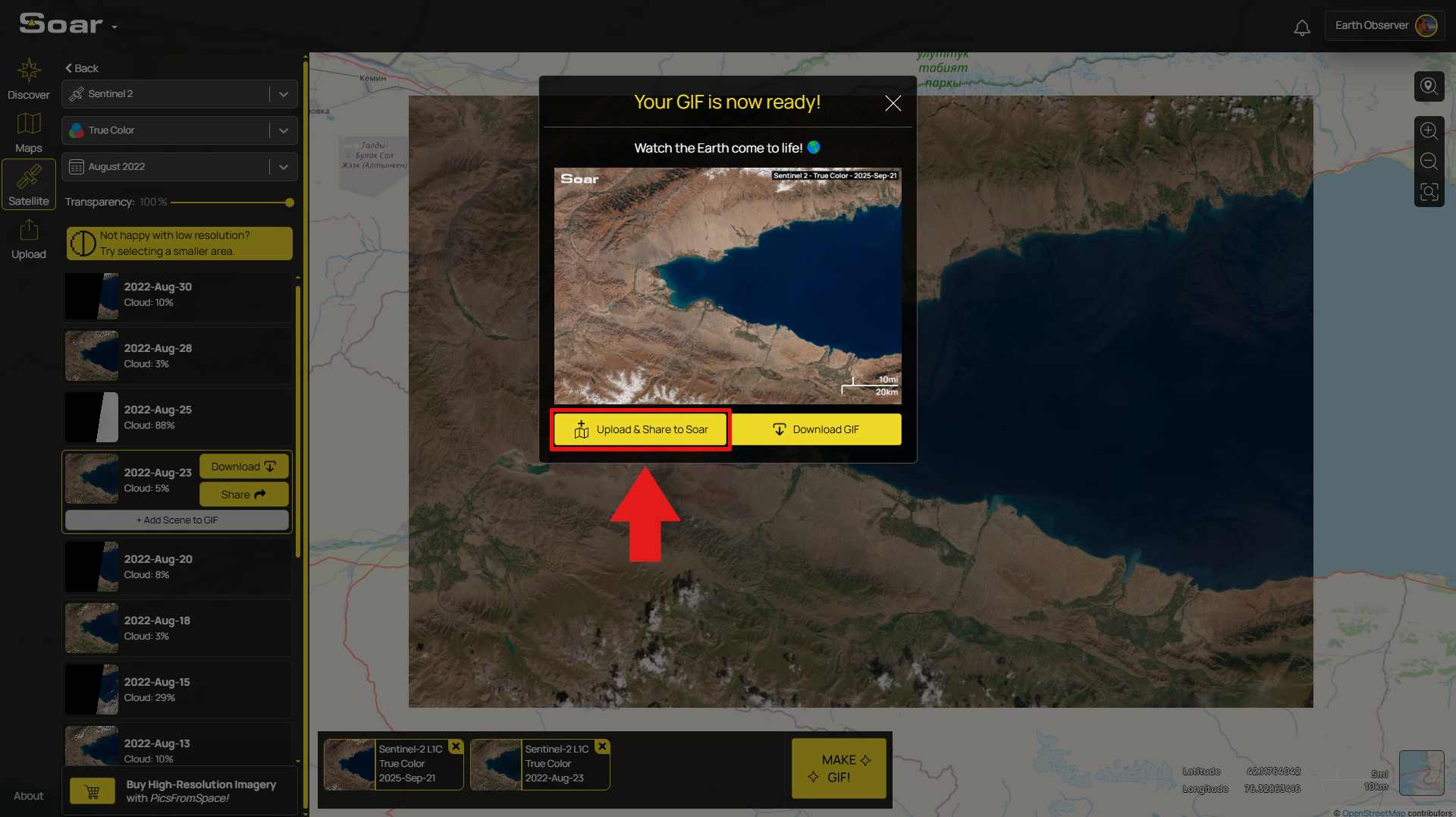Open the location search pin tool
The width and height of the screenshot is (1456, 817).
pos(1429,86)
